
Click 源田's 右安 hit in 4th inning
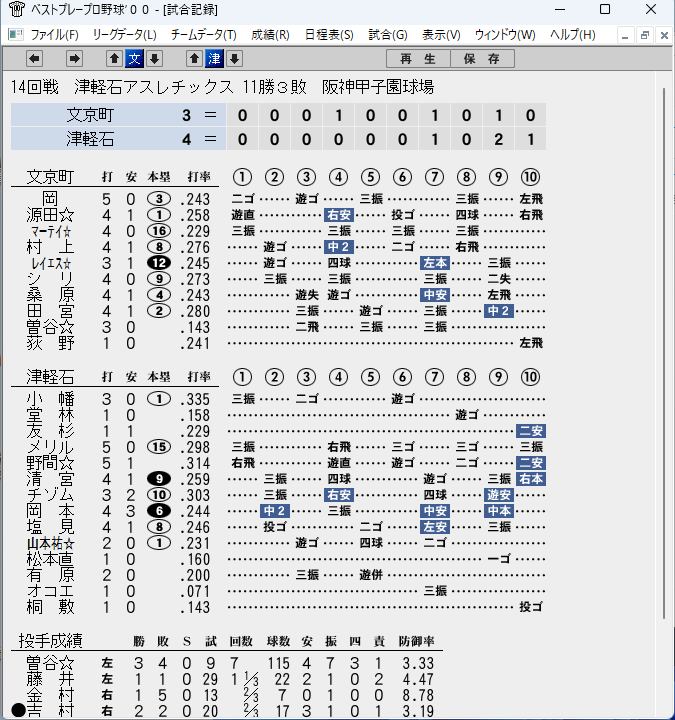(x=338, y=215)
